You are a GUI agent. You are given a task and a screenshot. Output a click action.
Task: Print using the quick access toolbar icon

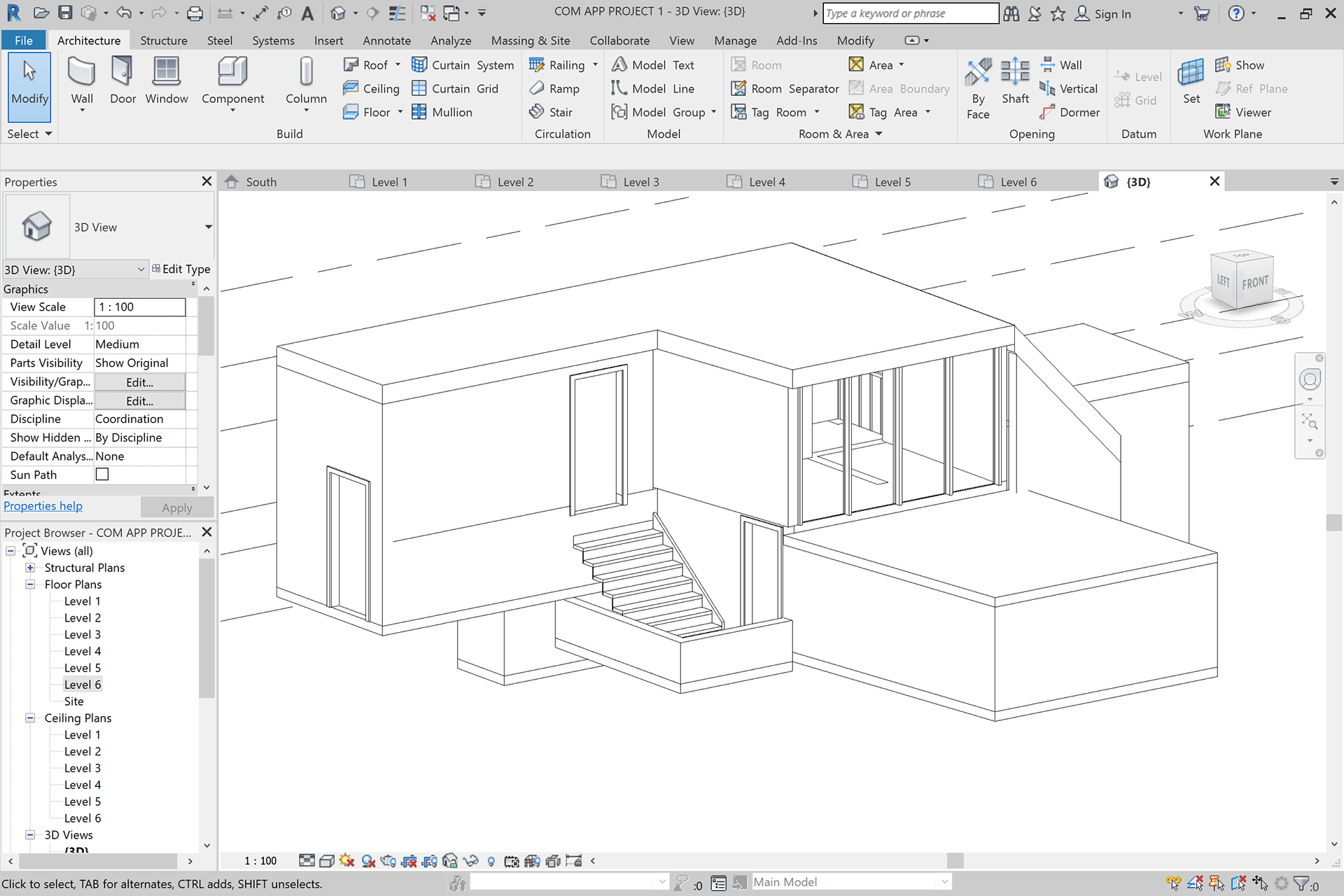click(x=195, y=13)
